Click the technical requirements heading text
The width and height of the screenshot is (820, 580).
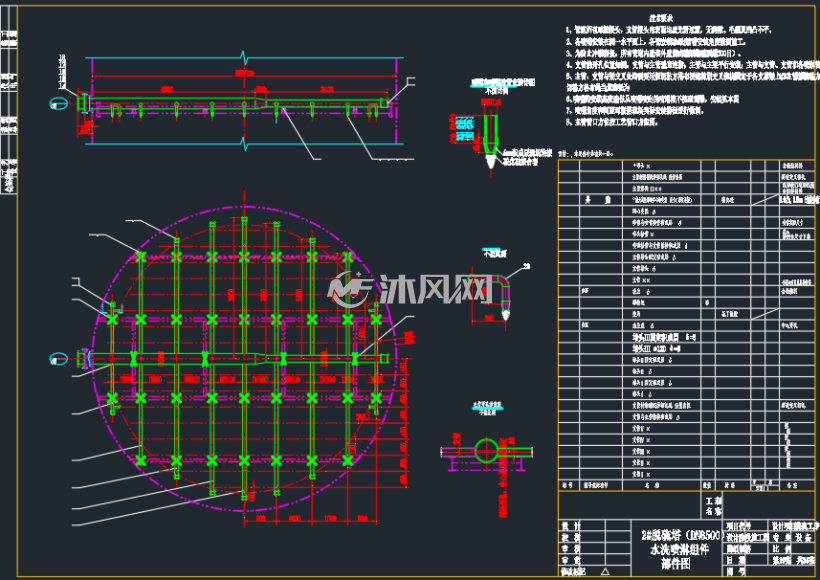click(661, 18)
